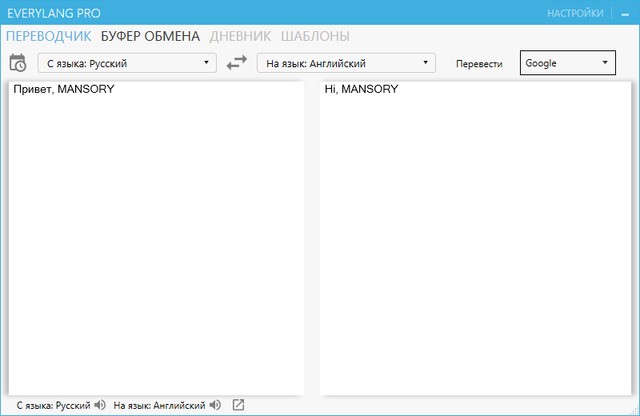Image resolution: width=640 pixels, height=416 pixels.
Task: Open НАСТРОЙКИ in the title bar
Action: [x=575, y=13]
